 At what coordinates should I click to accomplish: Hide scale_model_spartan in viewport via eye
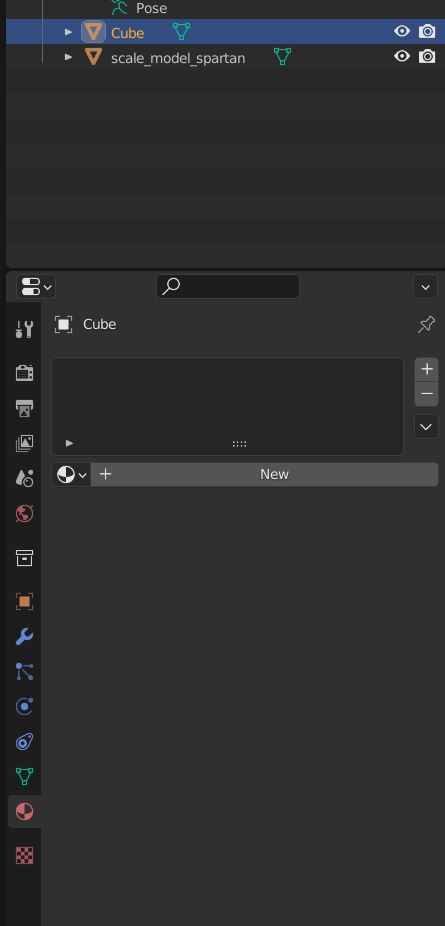402,57
